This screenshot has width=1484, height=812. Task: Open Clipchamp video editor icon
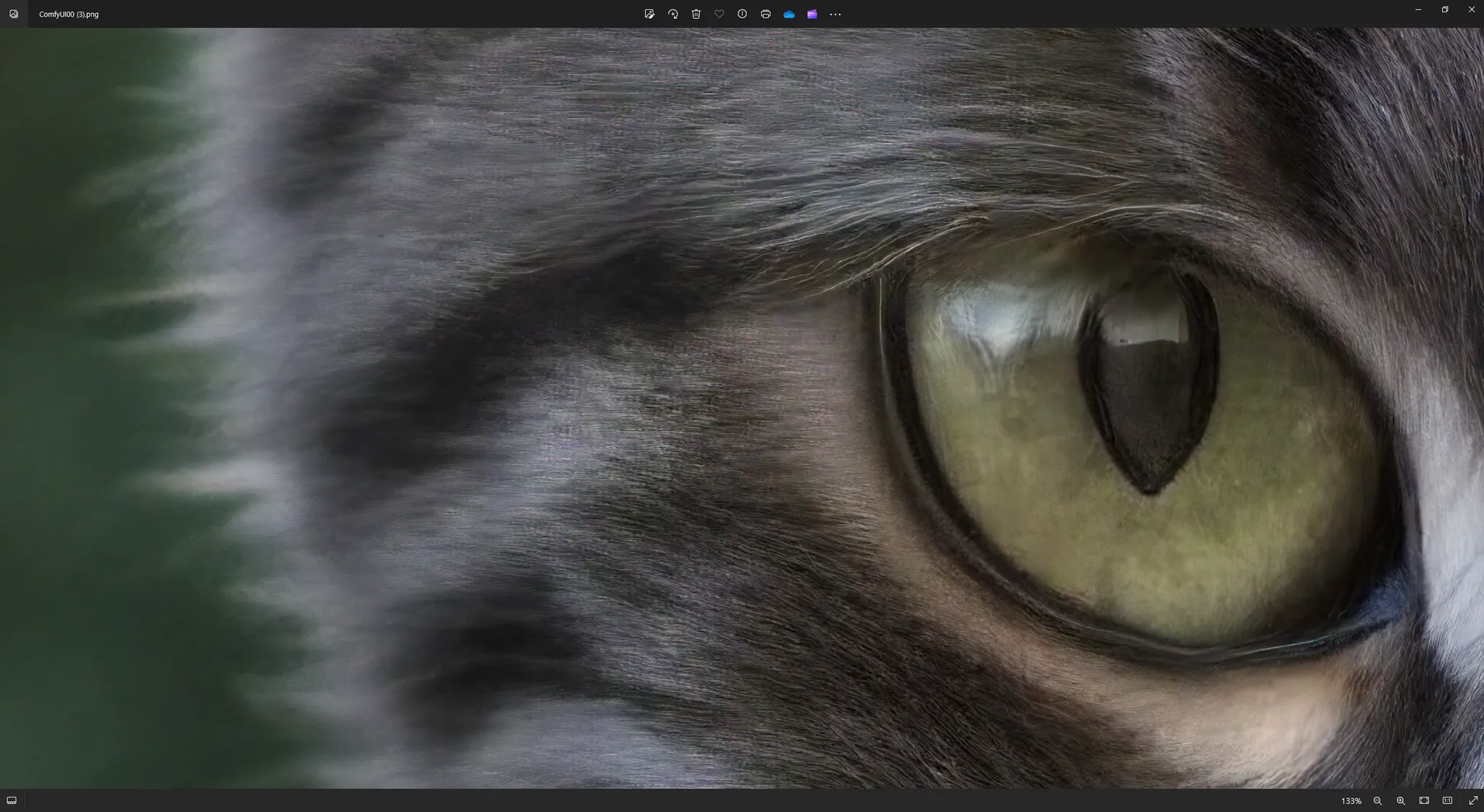812,14
